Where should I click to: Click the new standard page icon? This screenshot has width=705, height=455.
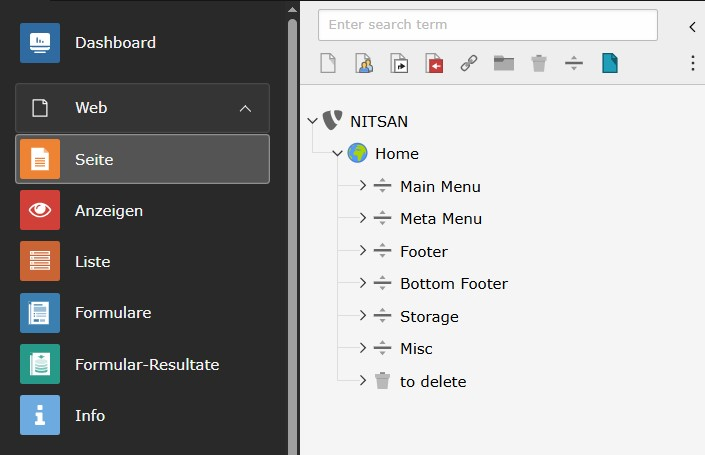[x=328, y=64]
